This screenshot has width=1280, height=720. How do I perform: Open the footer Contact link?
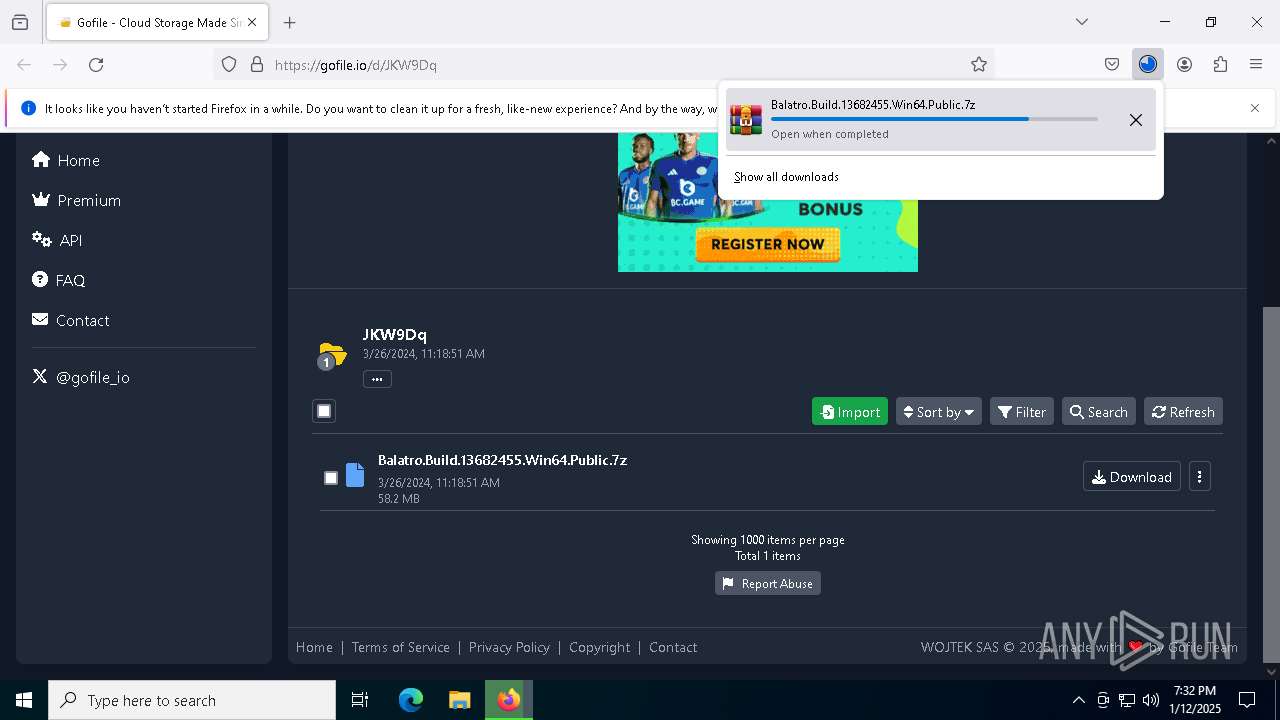(x=673, y=647)
